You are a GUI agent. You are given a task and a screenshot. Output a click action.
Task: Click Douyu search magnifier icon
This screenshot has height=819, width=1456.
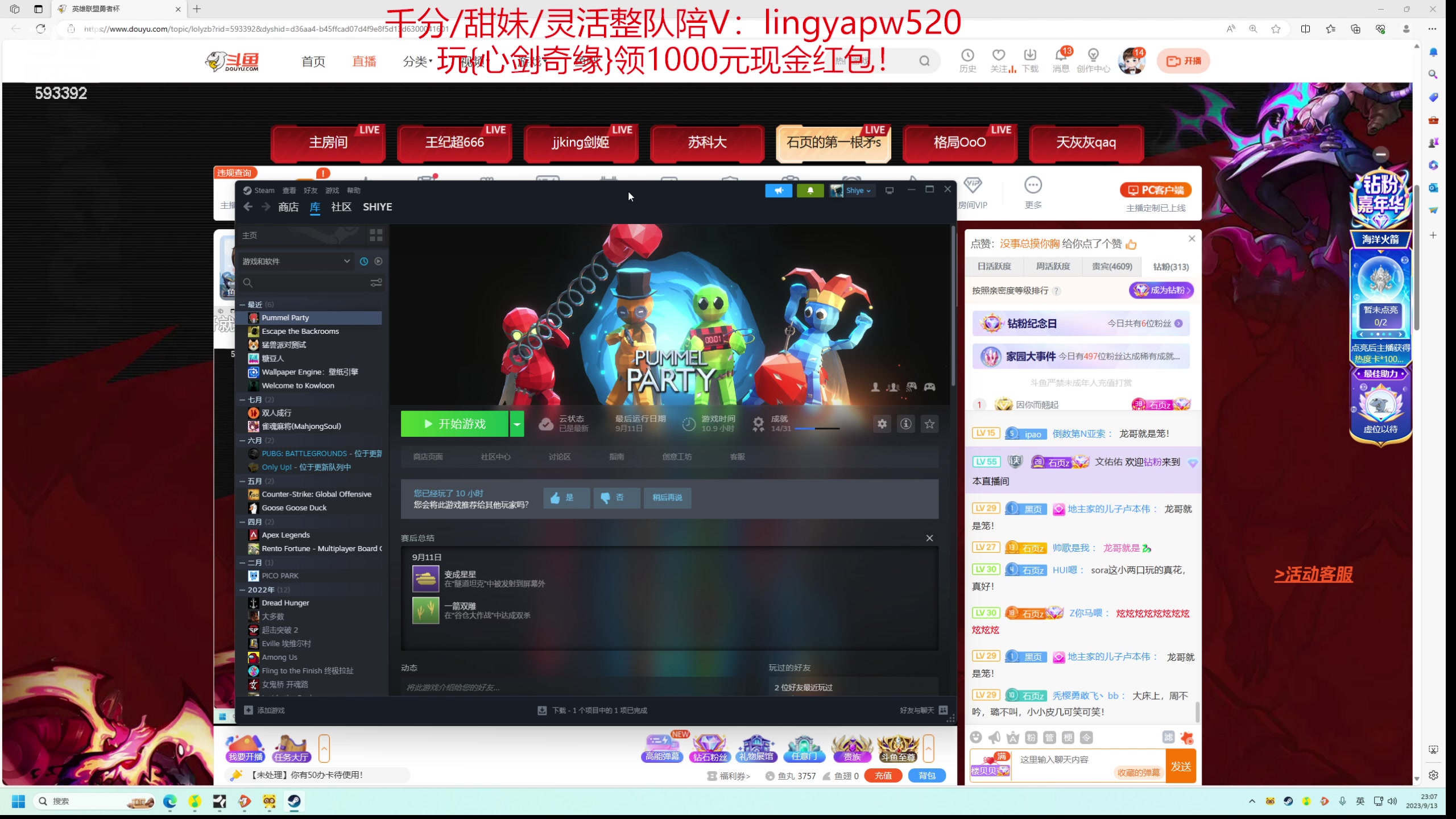[x=924, y=61]
